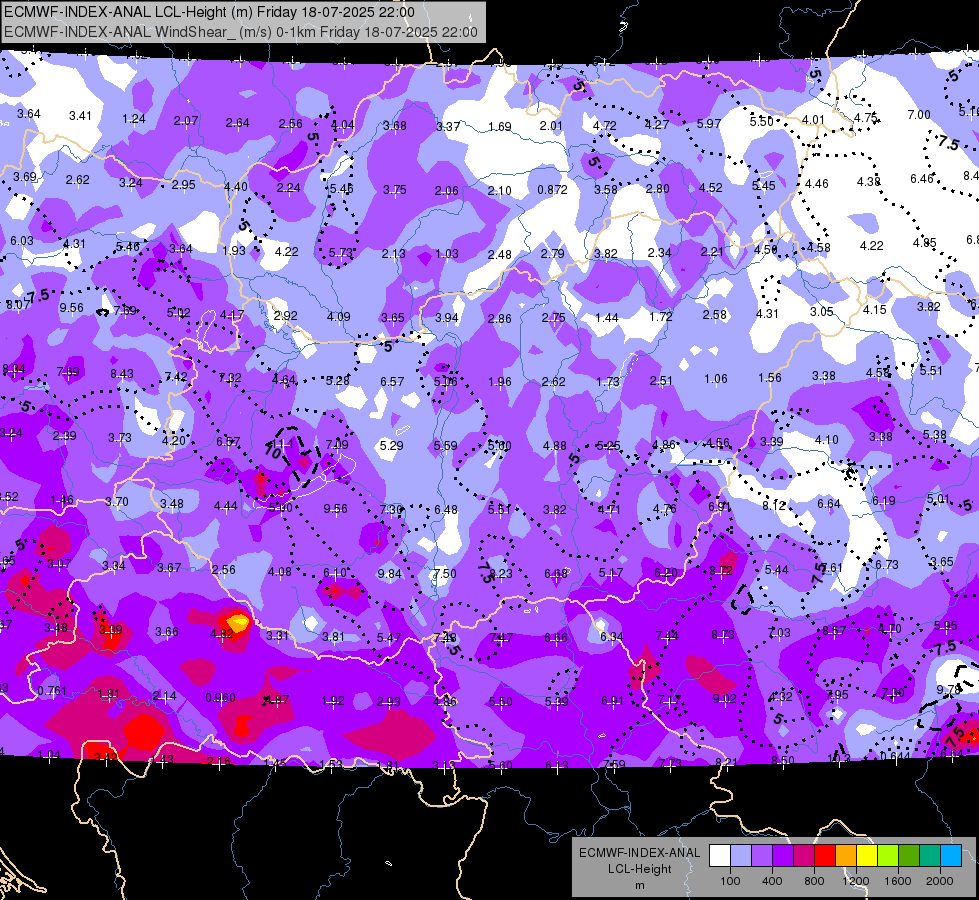The width and height of the screenshot is (979, 900).
Task: Click the white legend swatch below 100 m
Action: point(720,856)
